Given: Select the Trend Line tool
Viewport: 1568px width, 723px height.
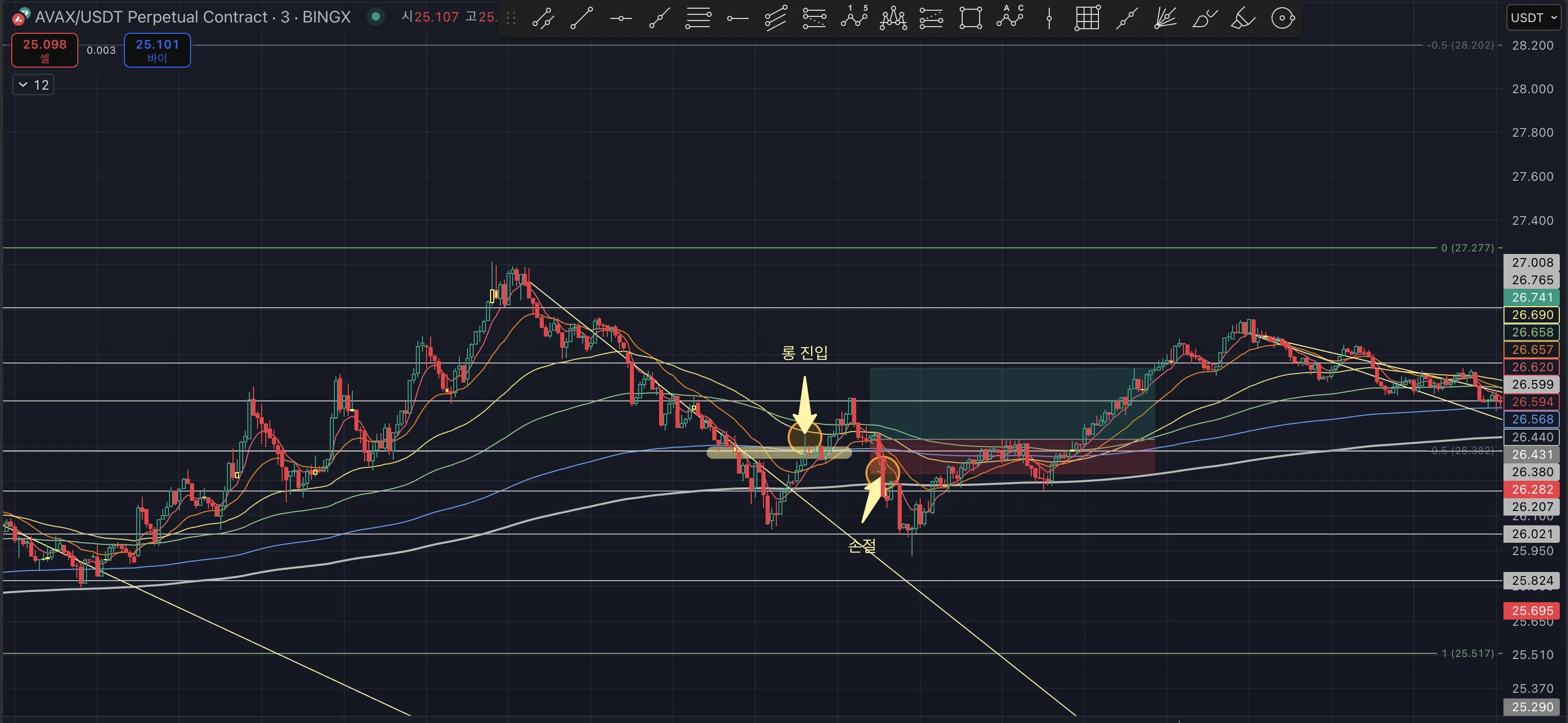Looking at the screenshot, I should 581,17.
